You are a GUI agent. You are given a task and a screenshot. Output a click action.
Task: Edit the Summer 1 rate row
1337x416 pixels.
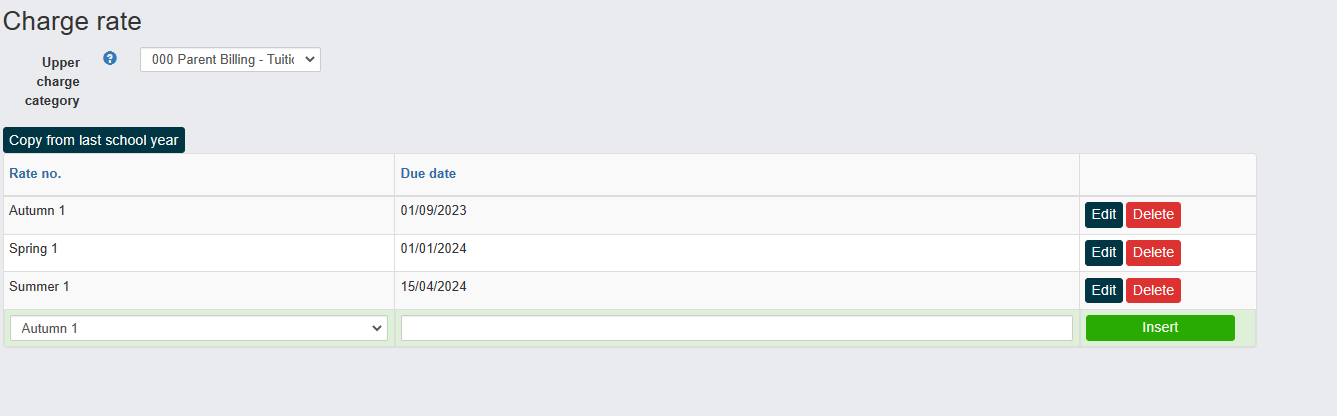click(1104, 291)
